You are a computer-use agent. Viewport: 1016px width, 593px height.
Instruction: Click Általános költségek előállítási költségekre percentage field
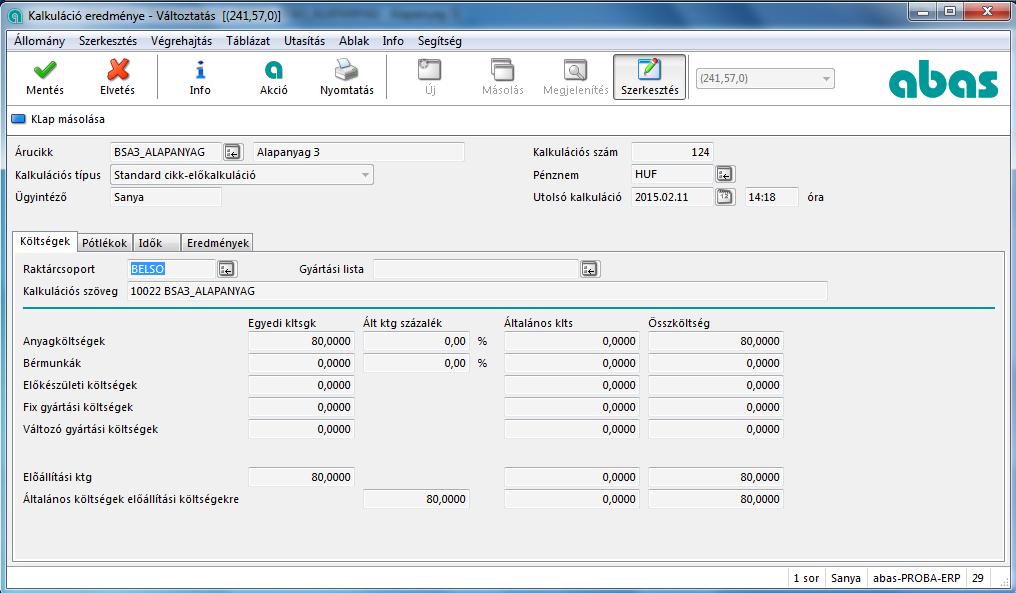pyautogui.click(x=417, y=499)
